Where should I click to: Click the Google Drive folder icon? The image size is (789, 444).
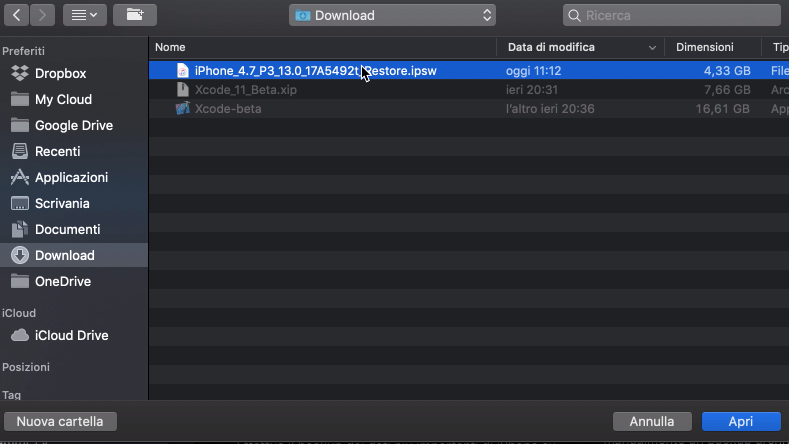[20, 125]
